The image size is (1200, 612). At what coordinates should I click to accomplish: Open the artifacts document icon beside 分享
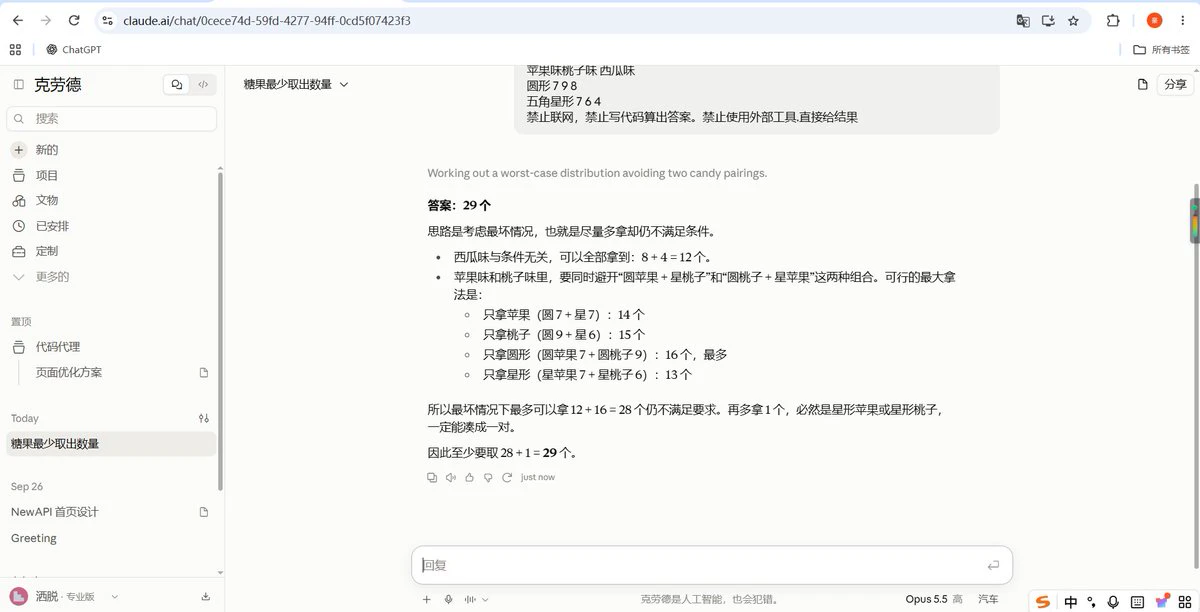tap(1143, 85)
